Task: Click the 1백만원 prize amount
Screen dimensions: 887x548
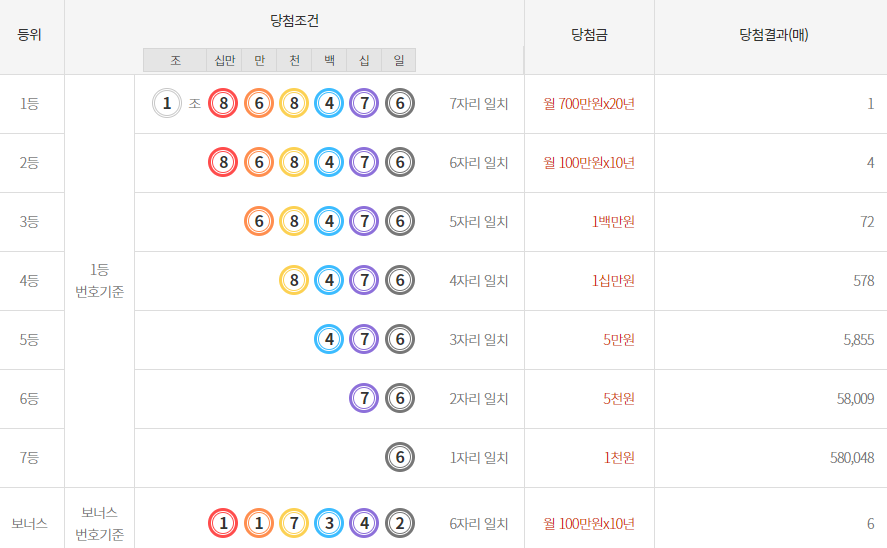Action: coord(613,222)
